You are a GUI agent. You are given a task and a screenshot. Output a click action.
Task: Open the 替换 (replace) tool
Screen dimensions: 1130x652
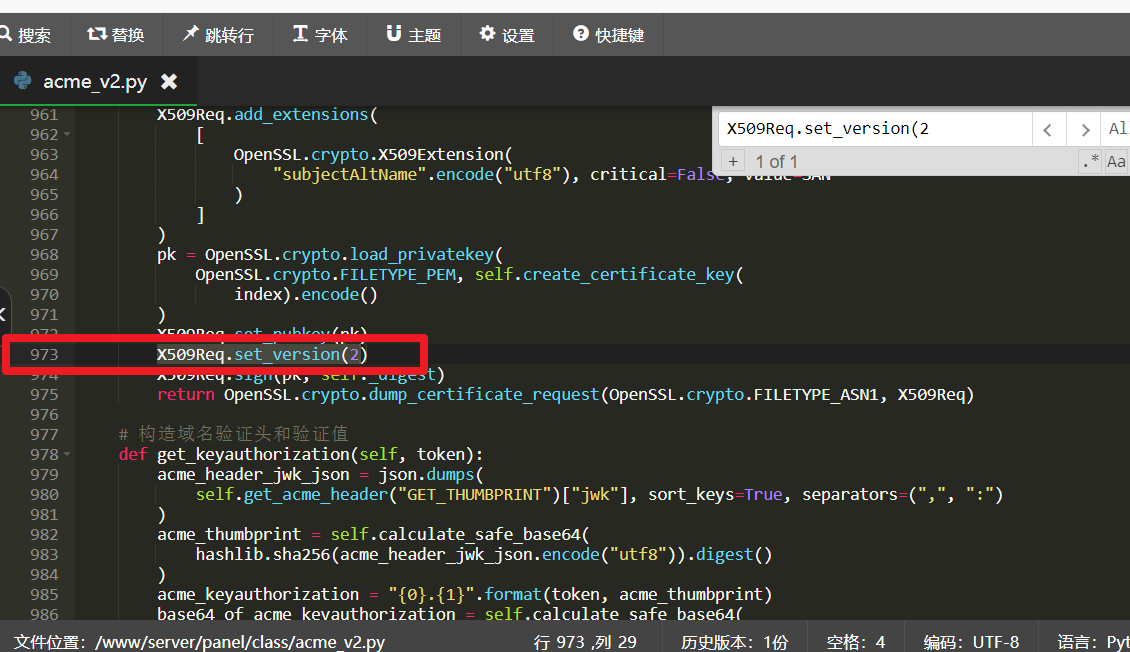116,35
